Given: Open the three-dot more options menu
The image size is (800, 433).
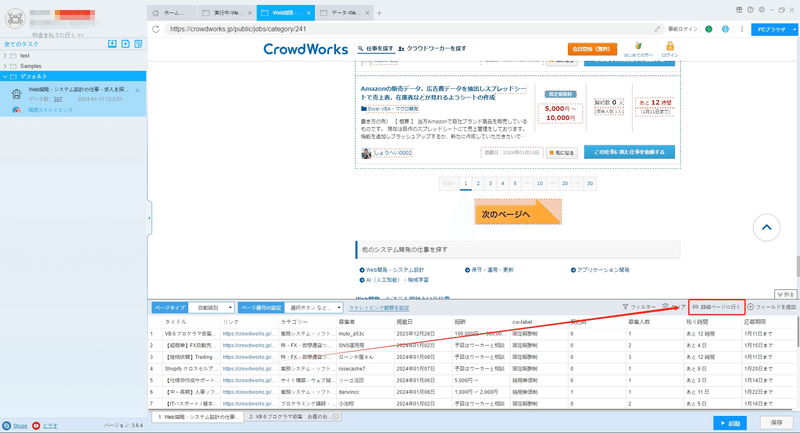Looking at the screenshot, I should coord(742,29).
